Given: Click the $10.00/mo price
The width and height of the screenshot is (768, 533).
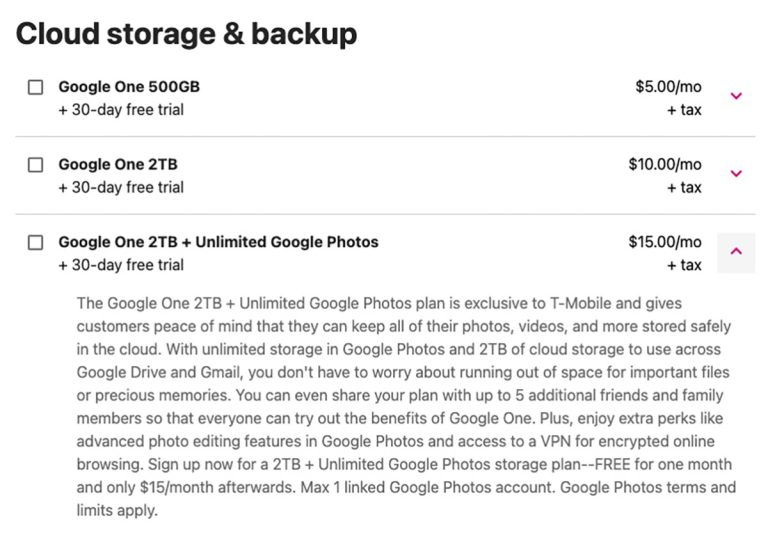Looking at the screenshot, I should 665,165.
